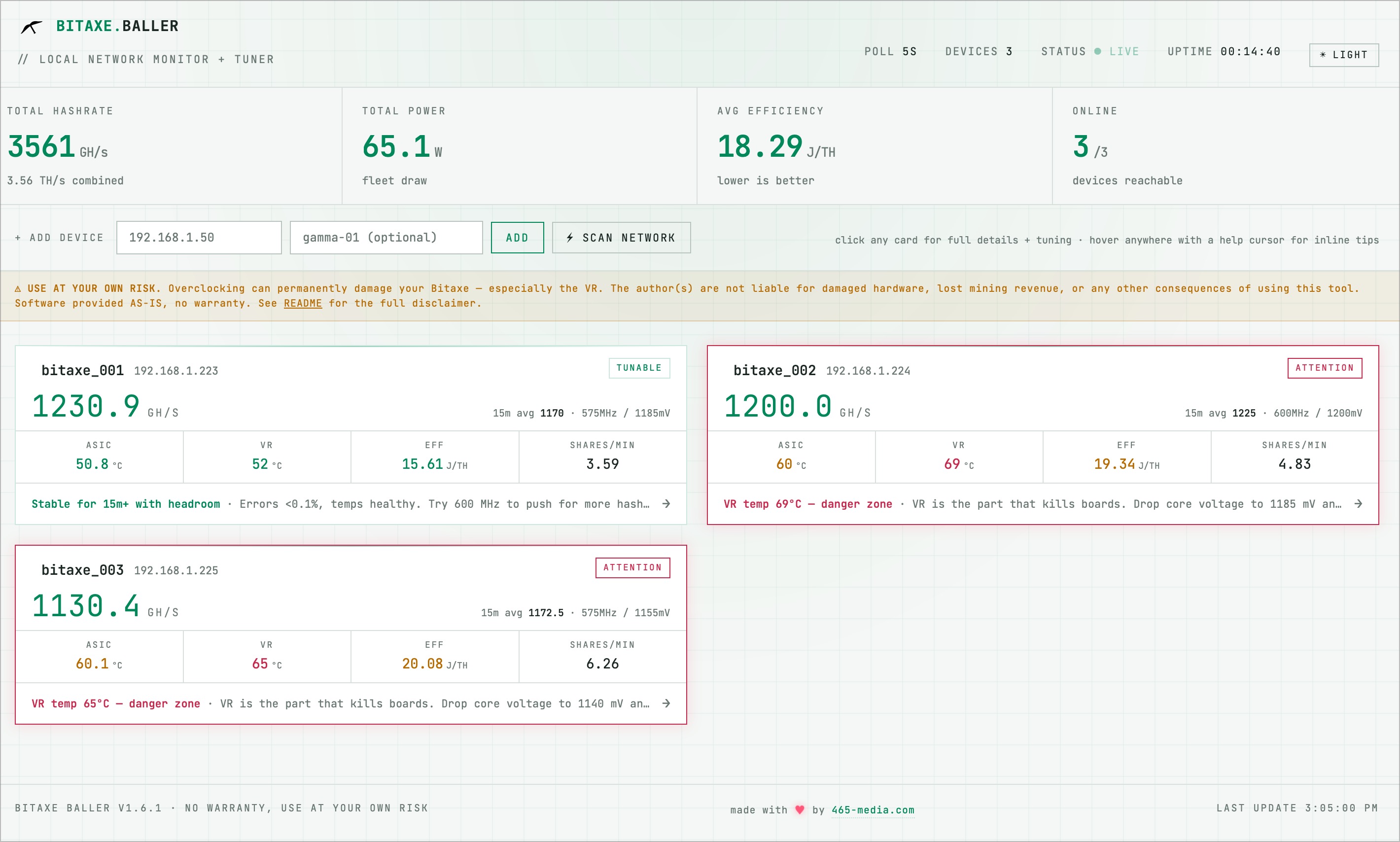
Task: Click shares/min 6.26 on bitaxe_003
Action: click(x=603, y=664)
